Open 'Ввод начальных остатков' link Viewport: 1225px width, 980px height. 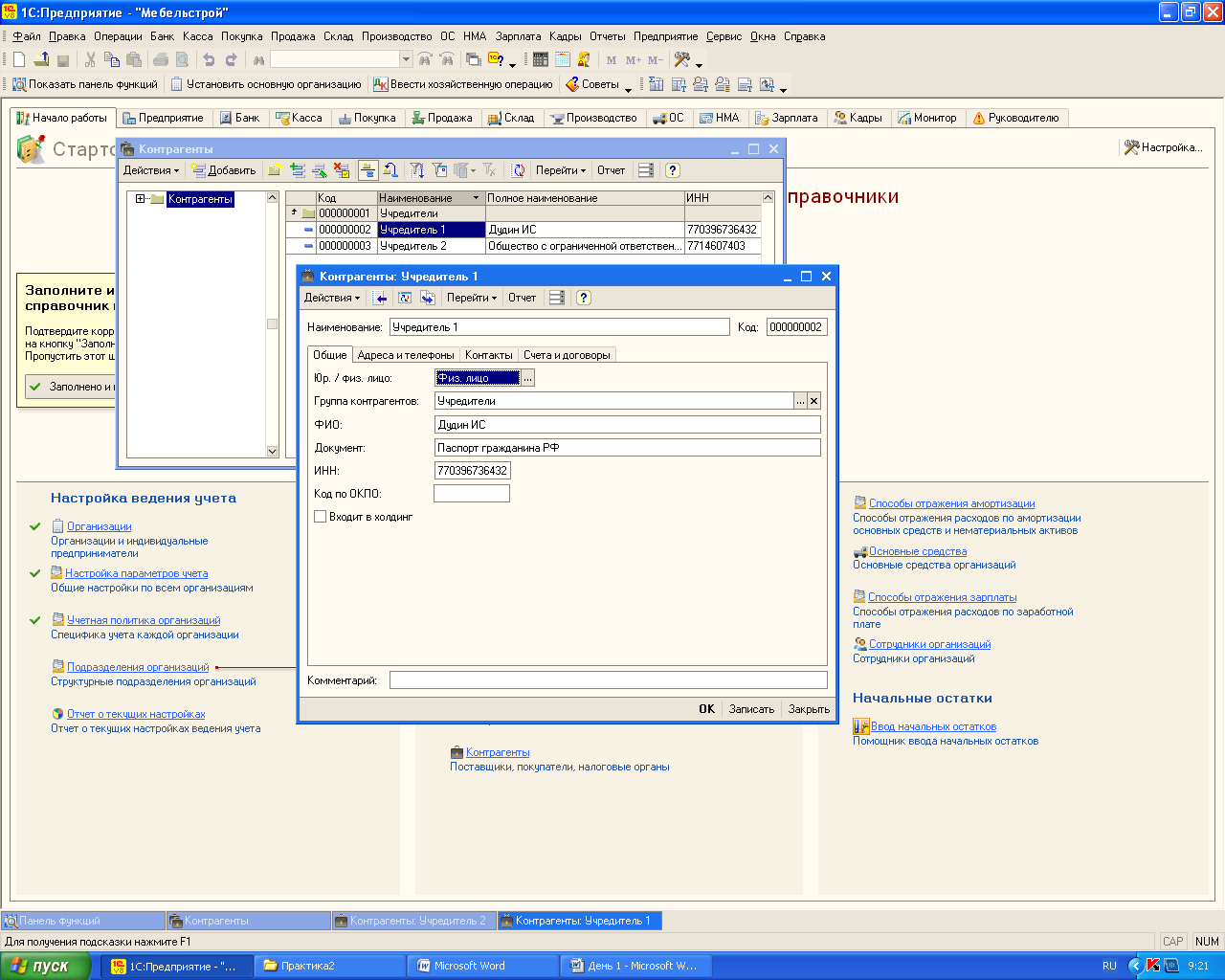coord(933,726)
